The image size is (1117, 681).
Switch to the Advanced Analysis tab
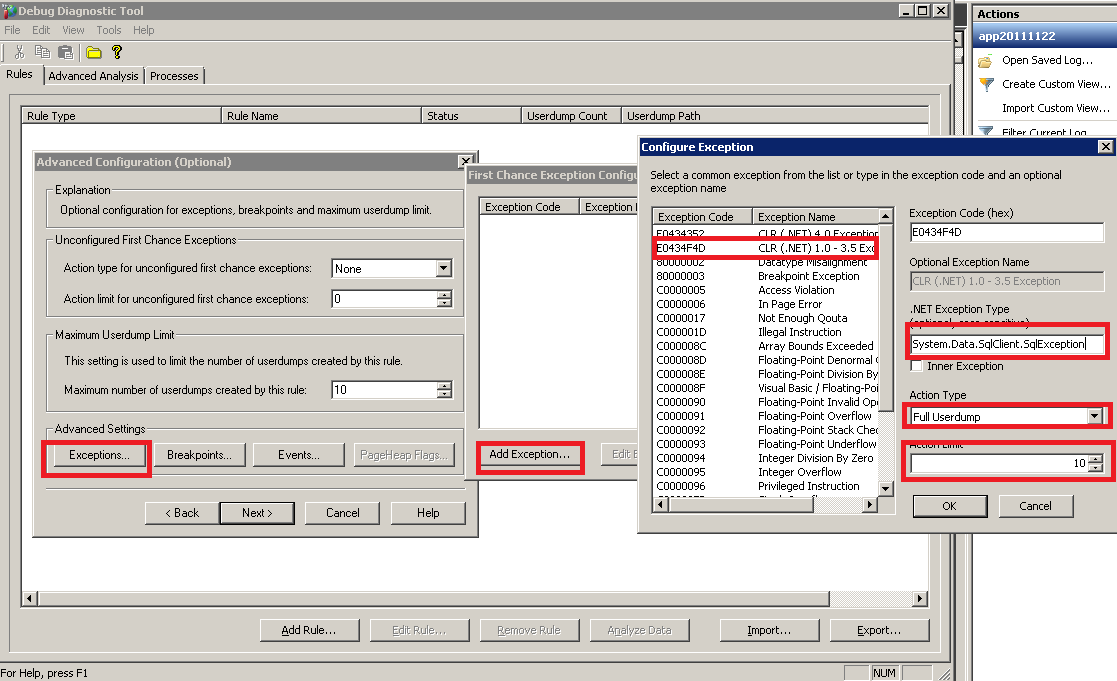[x=93, y=76]
